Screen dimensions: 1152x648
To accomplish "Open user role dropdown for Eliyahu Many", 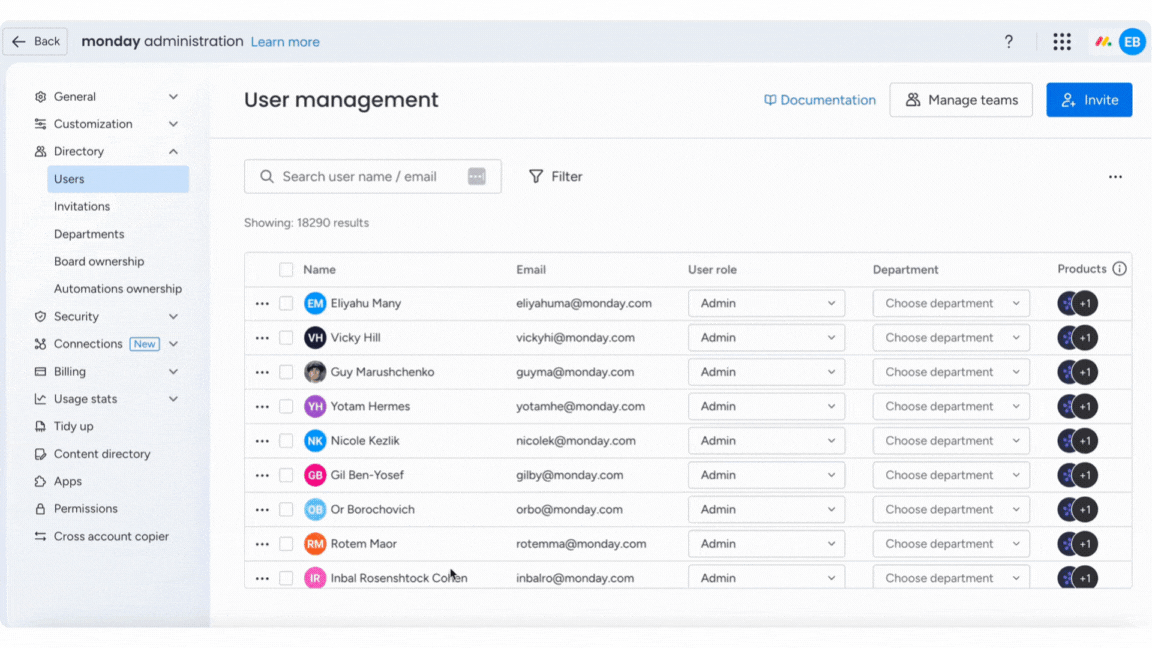I will point(766,303).
